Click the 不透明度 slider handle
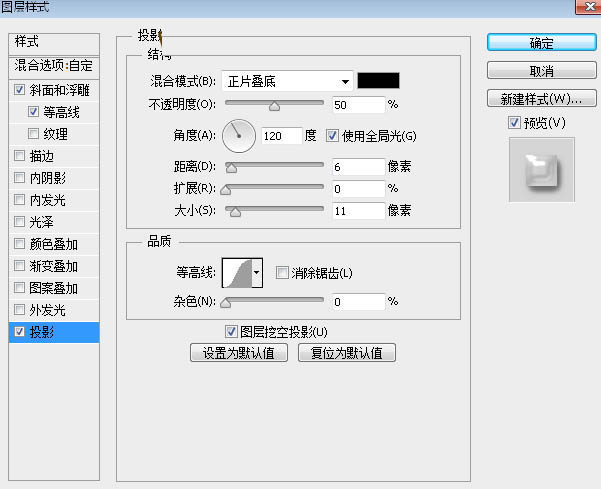This screenshot has height=489, width=601. [274, 106]
